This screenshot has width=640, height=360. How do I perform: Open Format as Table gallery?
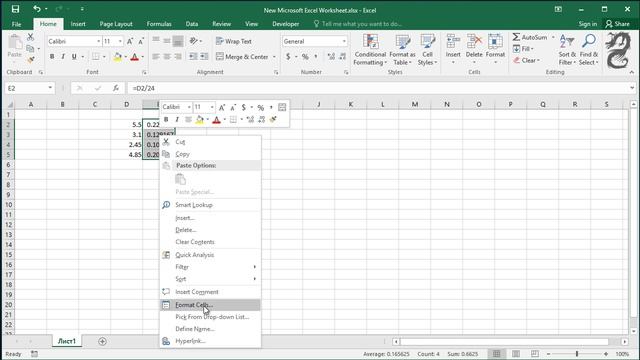402,49
